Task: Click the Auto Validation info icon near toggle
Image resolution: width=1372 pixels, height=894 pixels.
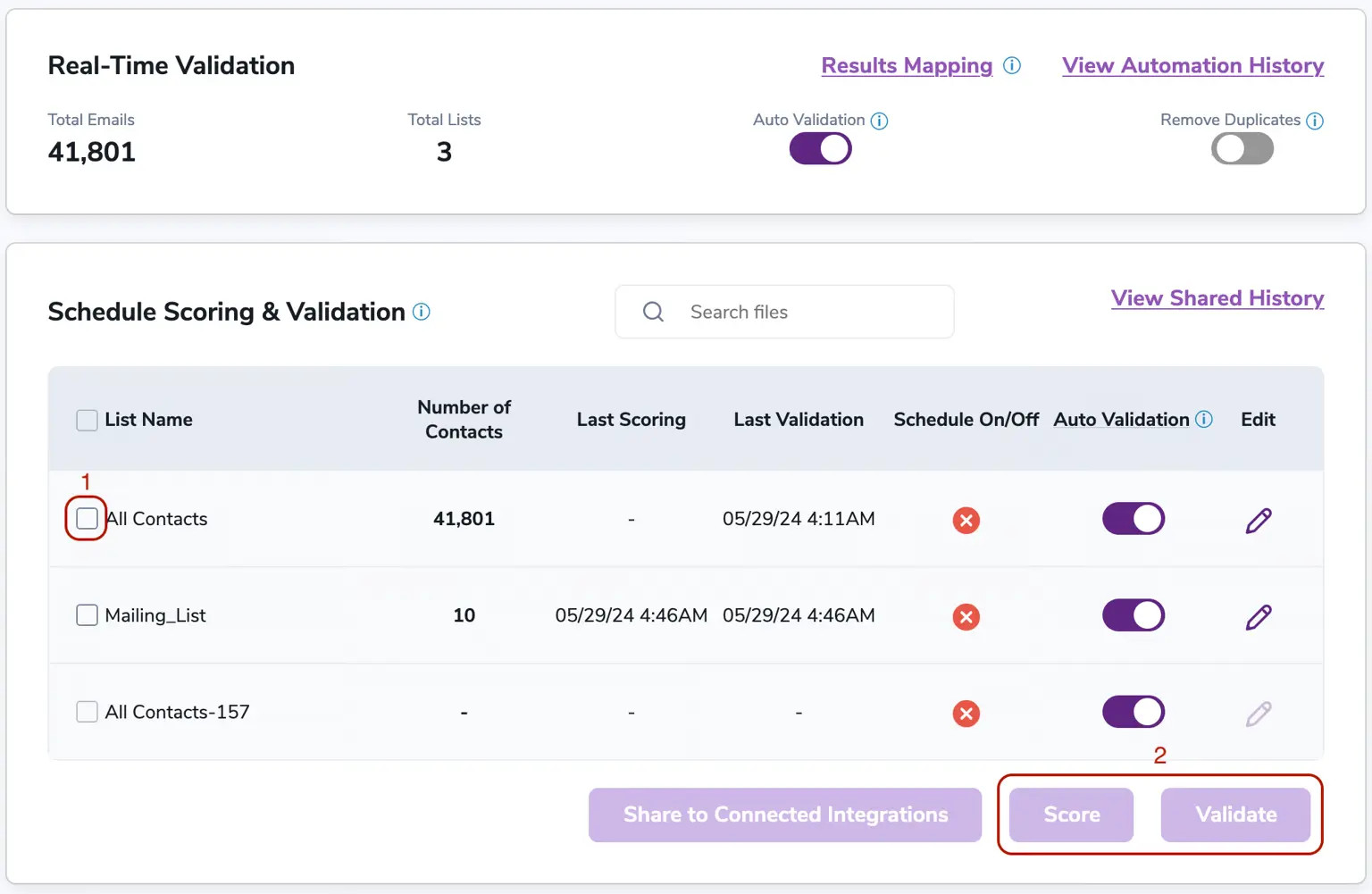Action: click(879, 121)
